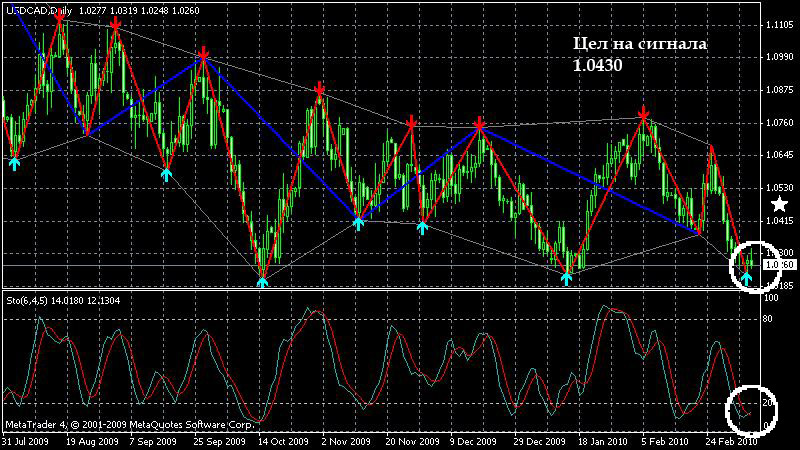Viewport: 800px width, 450px height.
Task: Click the 1.0990 price level on the axis
Action: click(x=780, y=57)
